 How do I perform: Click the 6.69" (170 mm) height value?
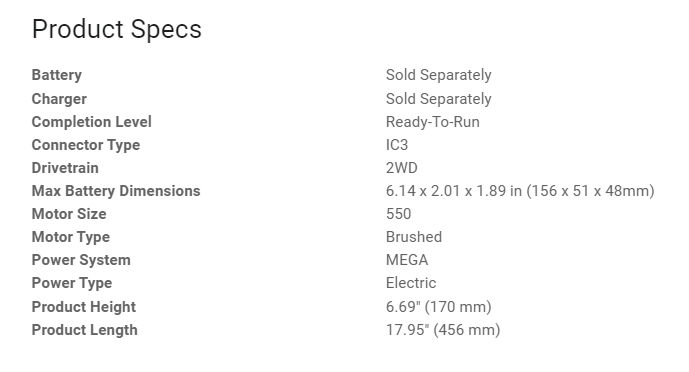pyautogui.click(x=439, y=307)
